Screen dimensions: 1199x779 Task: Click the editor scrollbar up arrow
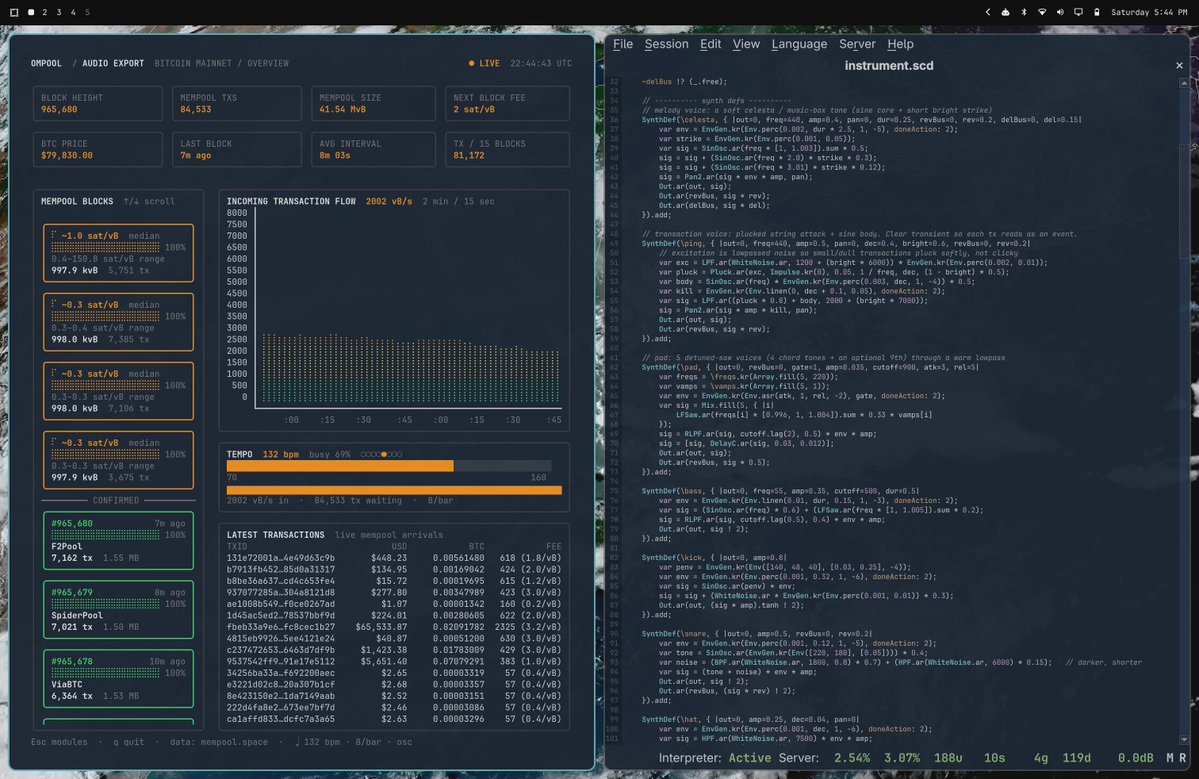pos(1184,83)
